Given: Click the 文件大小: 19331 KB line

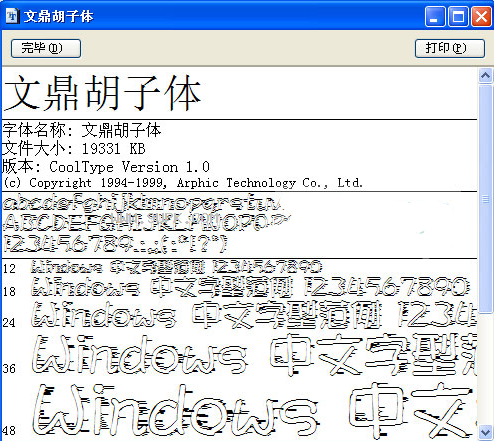Looking at the screenshot, I should [x=74, y=149].
